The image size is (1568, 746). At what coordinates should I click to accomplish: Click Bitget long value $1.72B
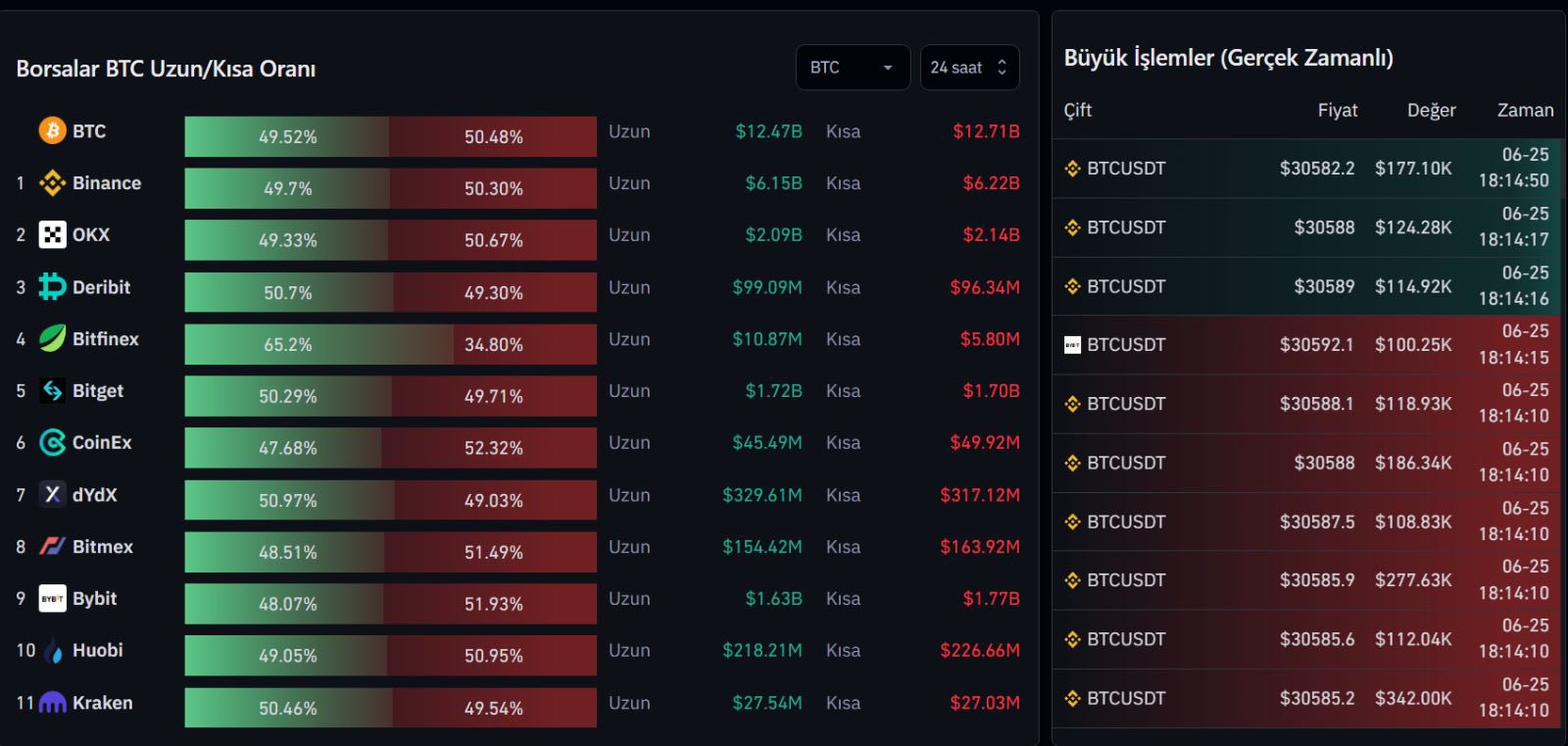coord(774,390)
